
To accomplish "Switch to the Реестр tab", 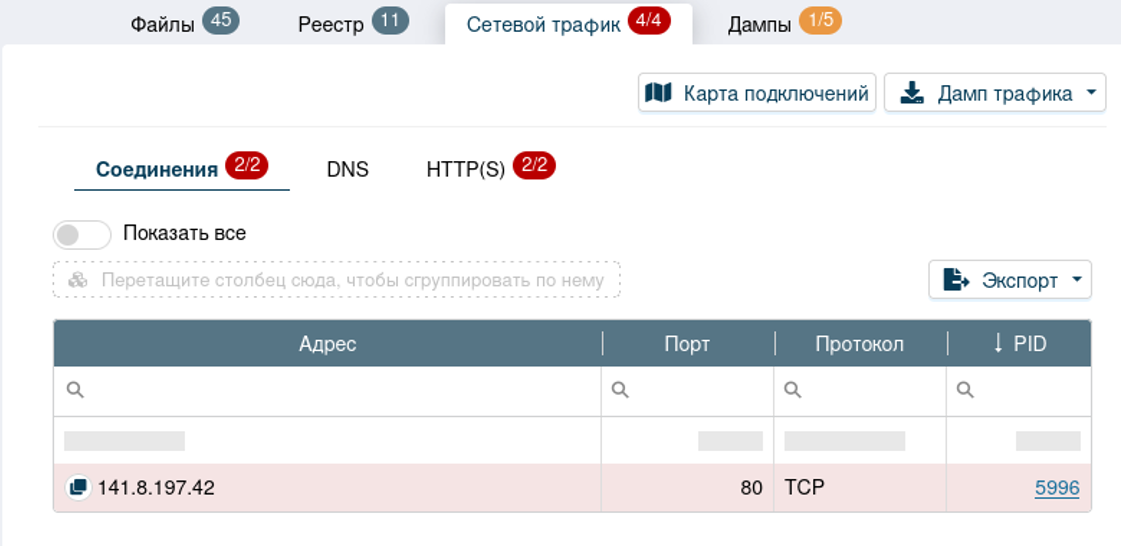I will point(331,25).
